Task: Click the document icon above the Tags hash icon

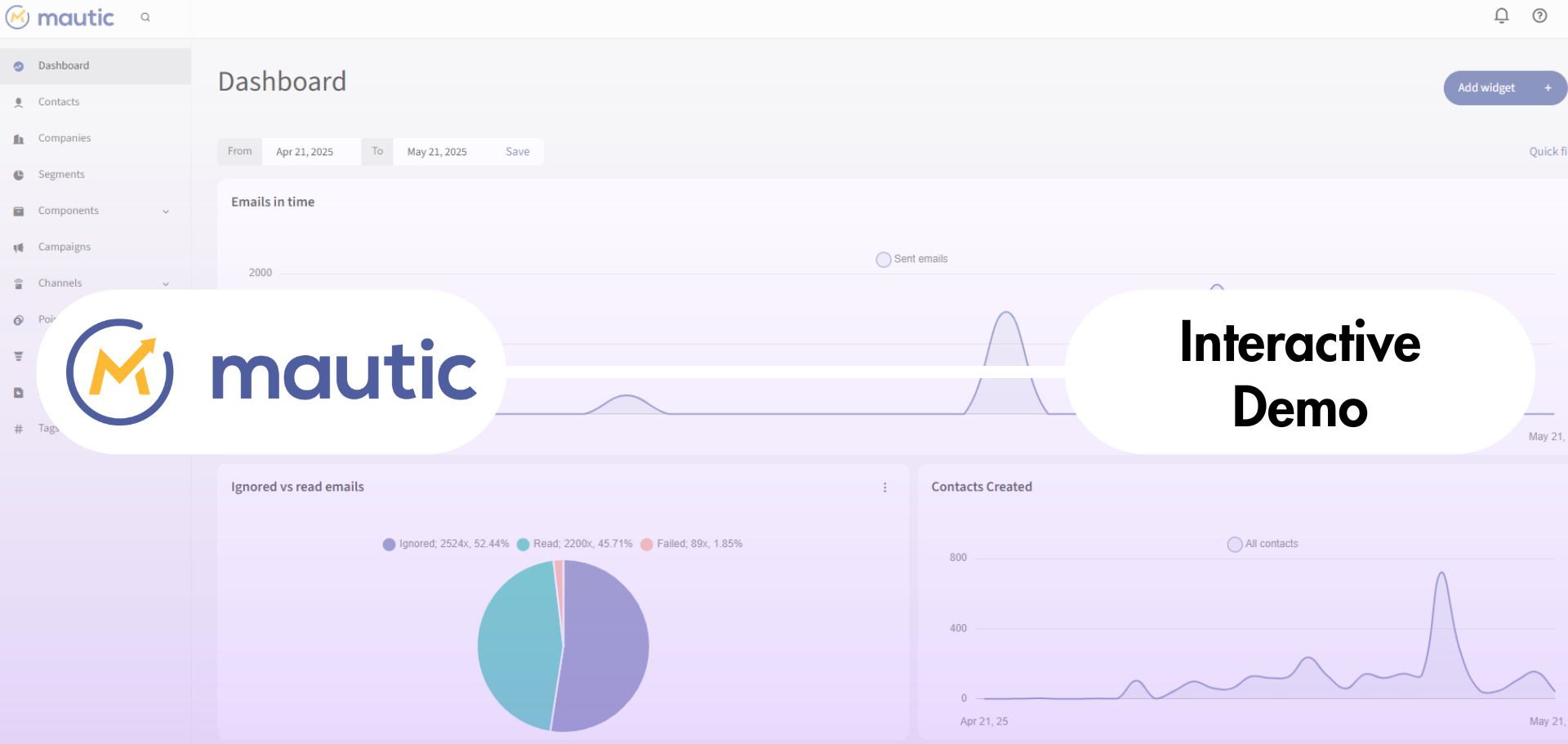Action: (19, 393)
